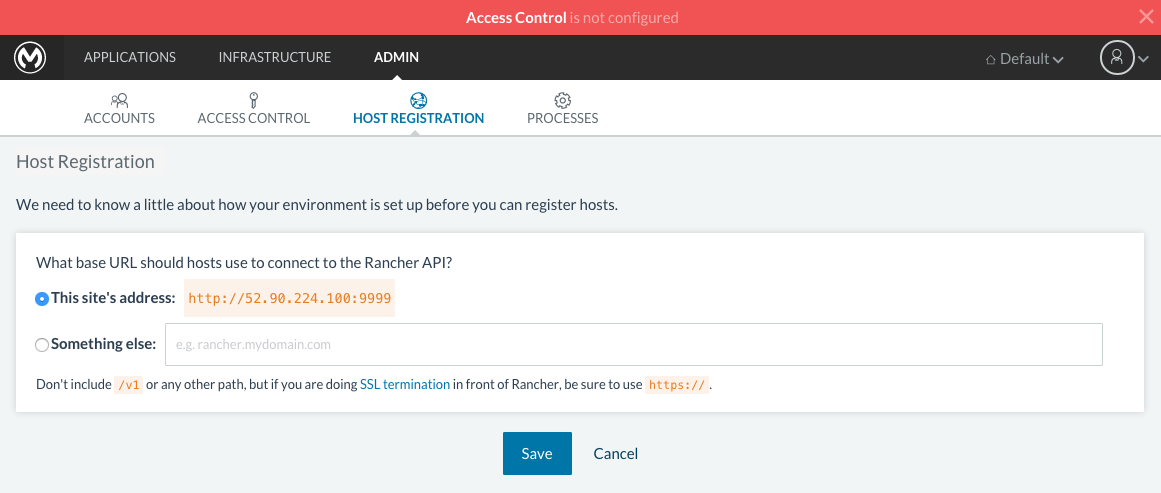1161x493 pixels.
Task: Switch to the Access Control tab
Action: click(253, 109)
